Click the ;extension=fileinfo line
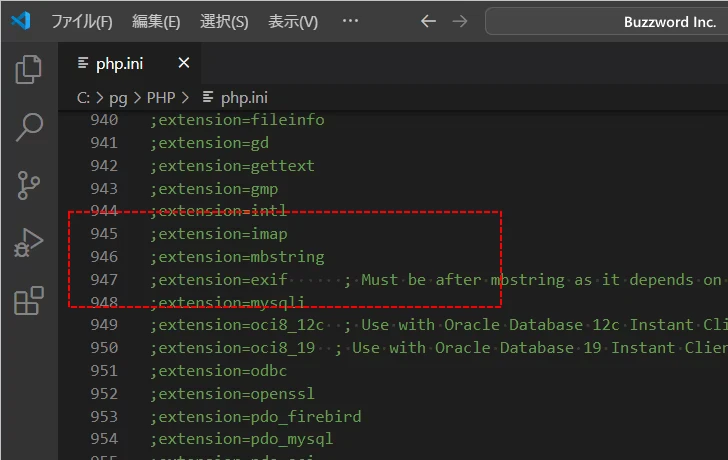Screen dimensions: 728x460 pyautogui.click(x=237, y=120)
